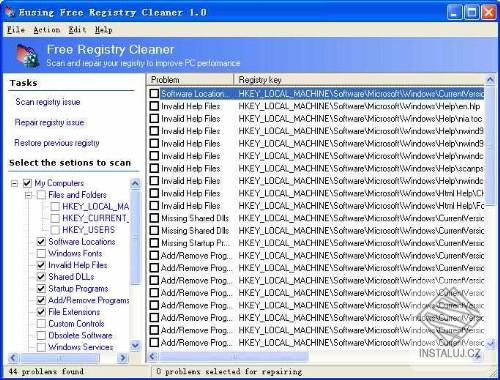This screenshot has width=500, height=380.
Task: Toggle the My Computers checkbox
Action: pos(27,183)
